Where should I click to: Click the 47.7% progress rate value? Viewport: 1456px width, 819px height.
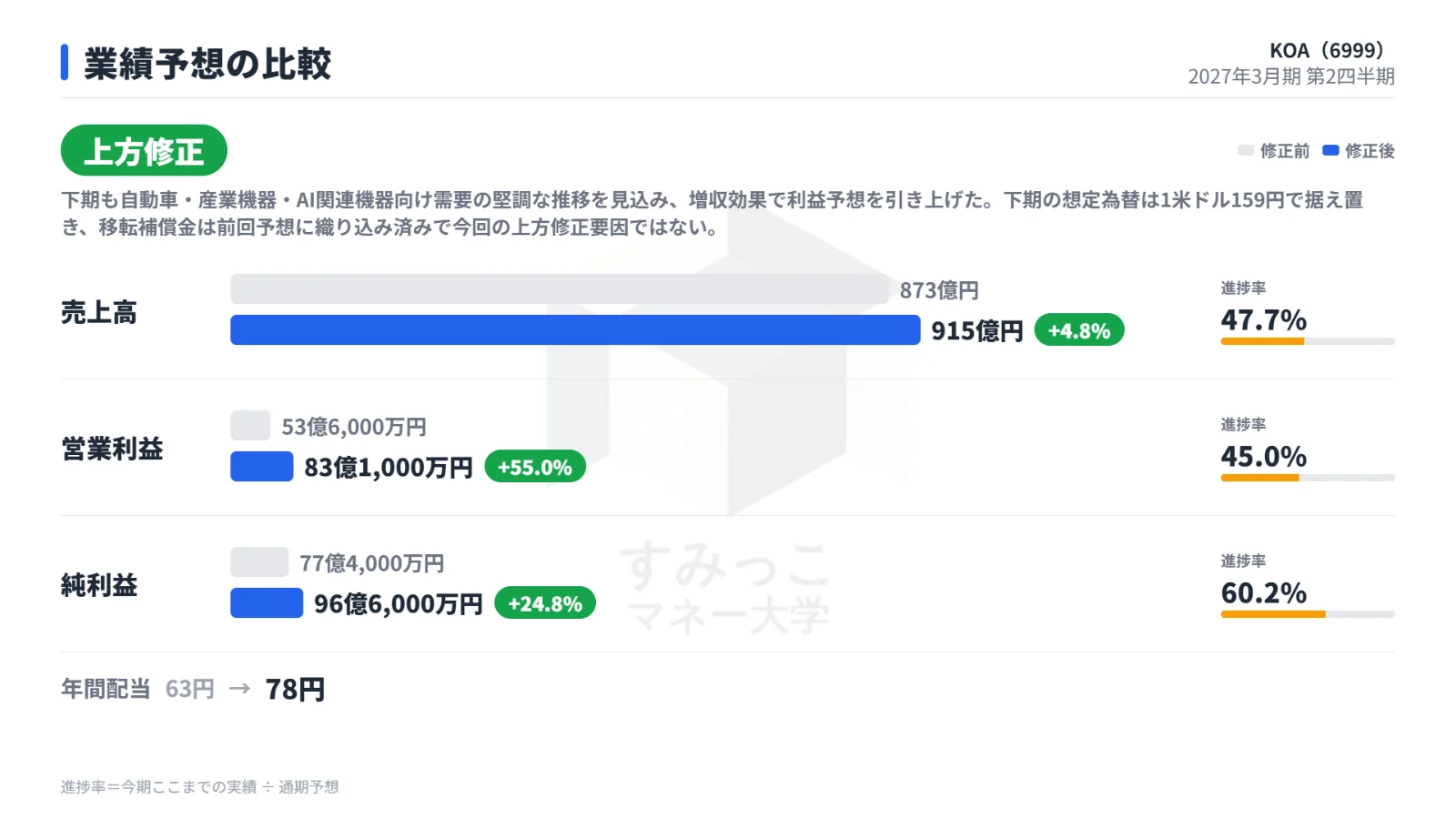tap(1264, 320)
